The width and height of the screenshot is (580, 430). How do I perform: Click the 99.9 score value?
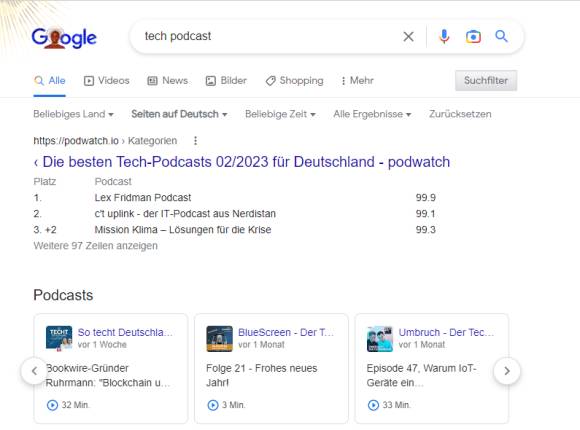(425, 198)
